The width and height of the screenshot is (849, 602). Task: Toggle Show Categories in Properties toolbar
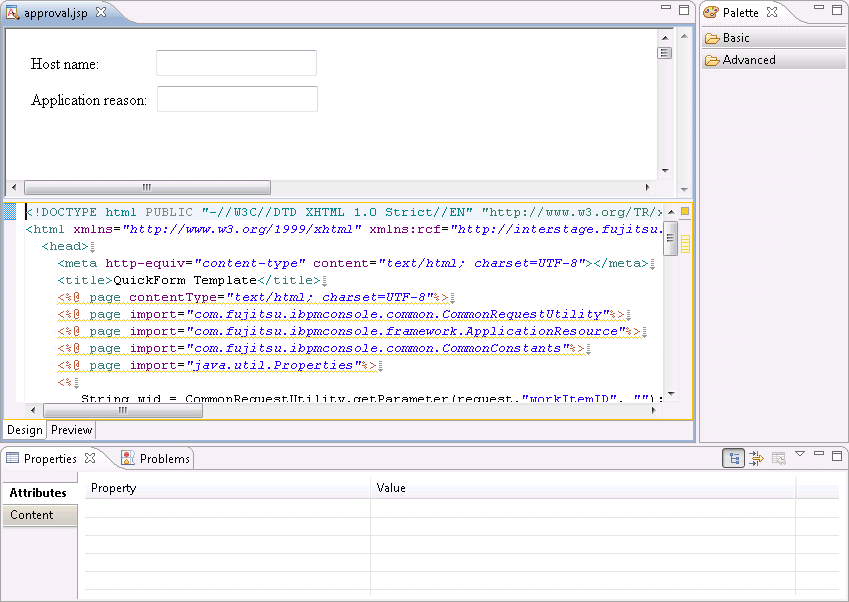point(734,459)
